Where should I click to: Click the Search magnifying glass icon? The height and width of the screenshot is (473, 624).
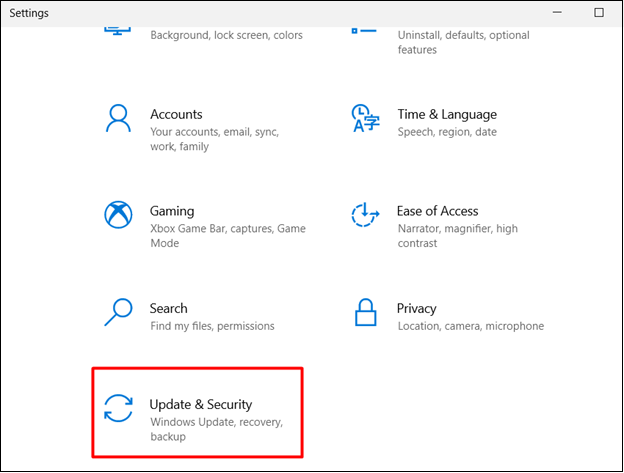[x=119, y=312]
